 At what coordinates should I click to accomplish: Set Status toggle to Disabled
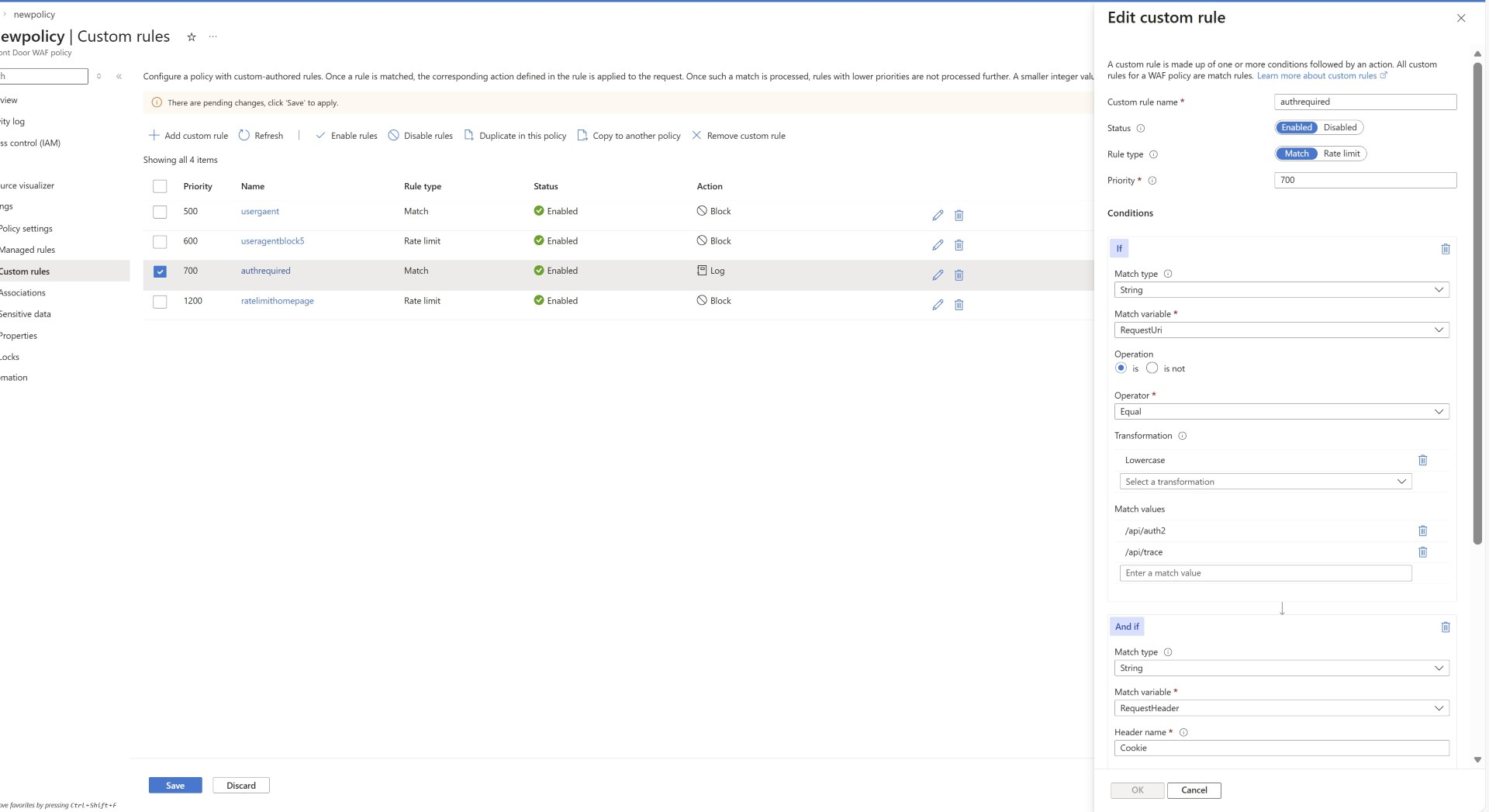pyautogui.click(x=1340, y=127)
